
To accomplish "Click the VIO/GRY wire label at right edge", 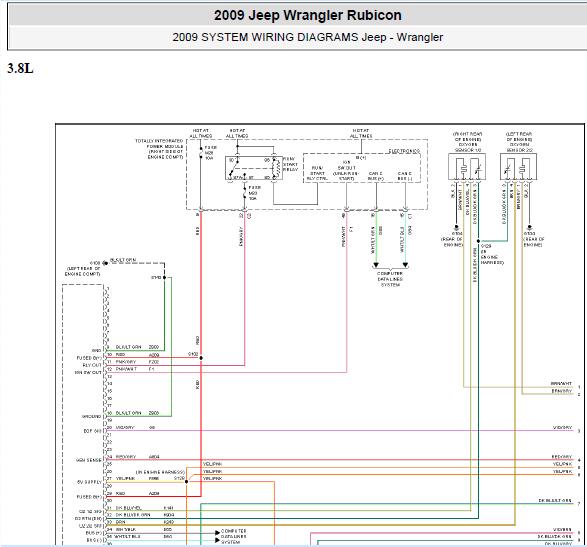I will click(x=562, y=428).
